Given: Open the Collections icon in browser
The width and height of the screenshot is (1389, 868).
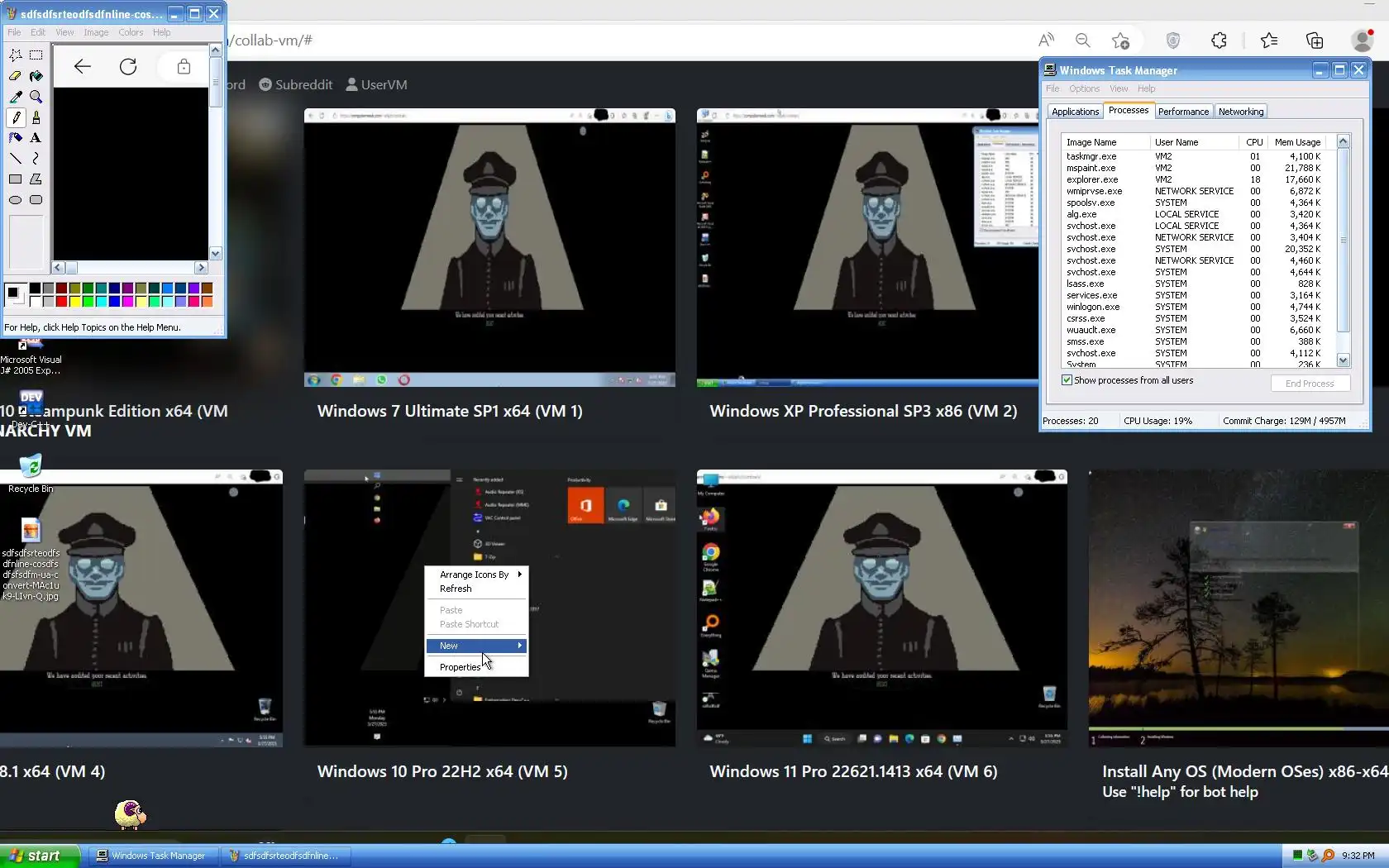Looking at the screenshot, I should click(1315, 41).
